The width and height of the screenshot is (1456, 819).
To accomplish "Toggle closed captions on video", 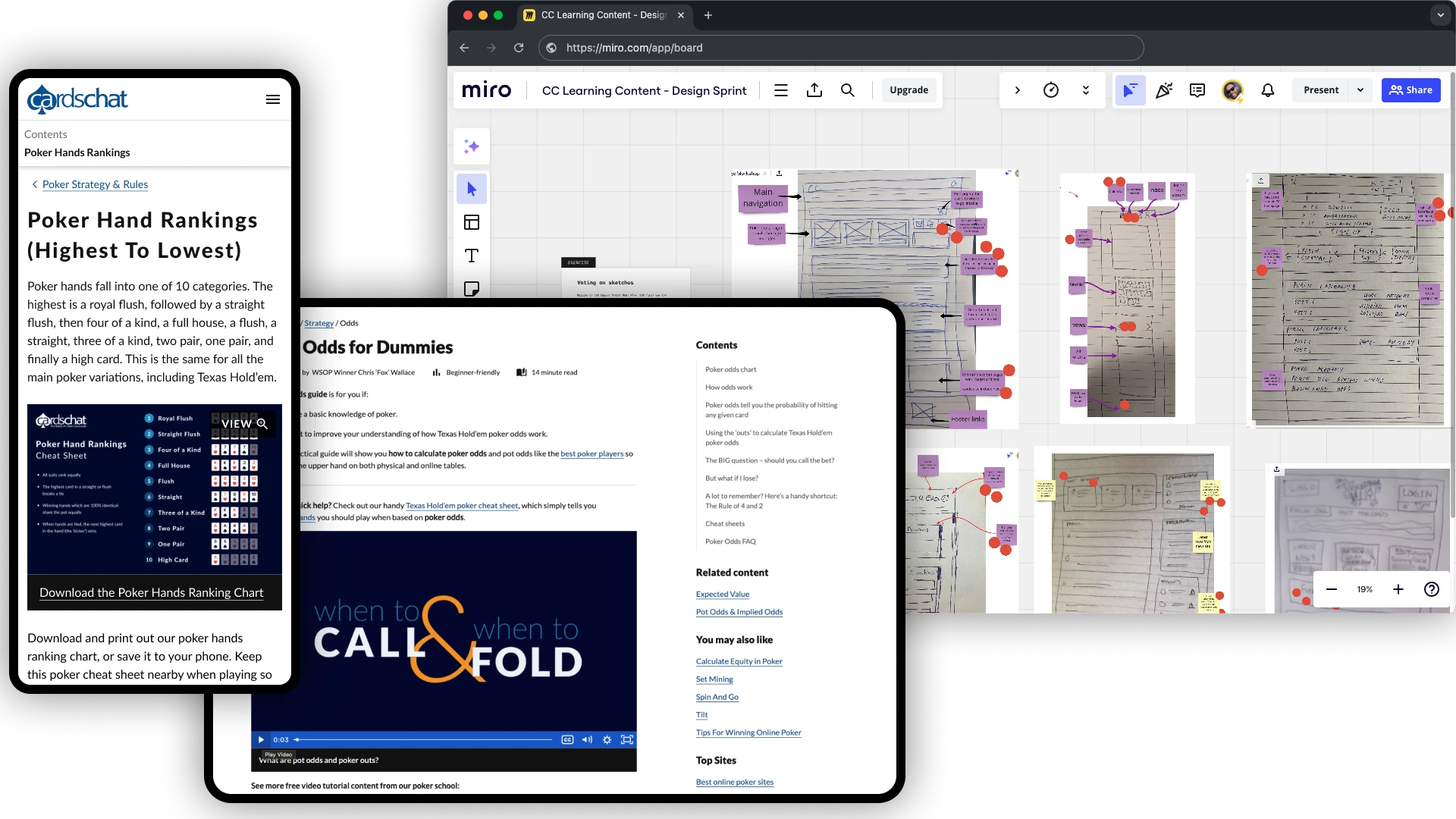I will pyautogui.click(x=567, y=739).
